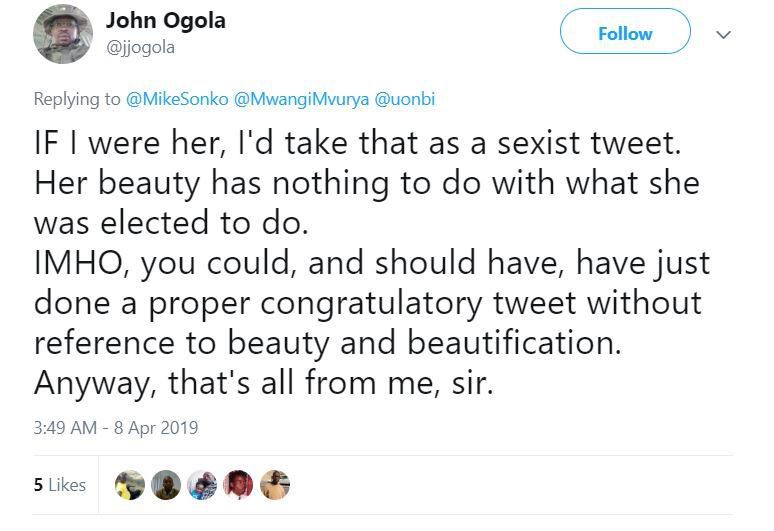Click the line "IF I were her" in tweet
Screen dimensions: 774x531
[356, 143]
